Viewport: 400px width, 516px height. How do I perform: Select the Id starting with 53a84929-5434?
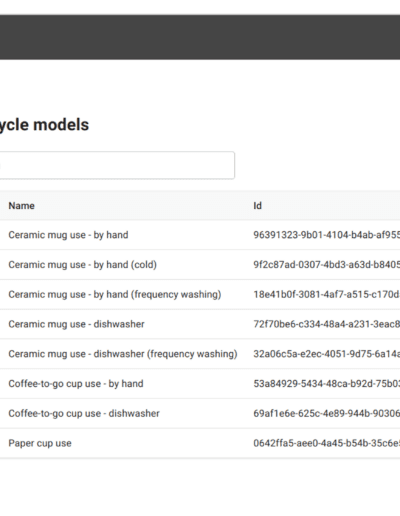coord(327,384)
